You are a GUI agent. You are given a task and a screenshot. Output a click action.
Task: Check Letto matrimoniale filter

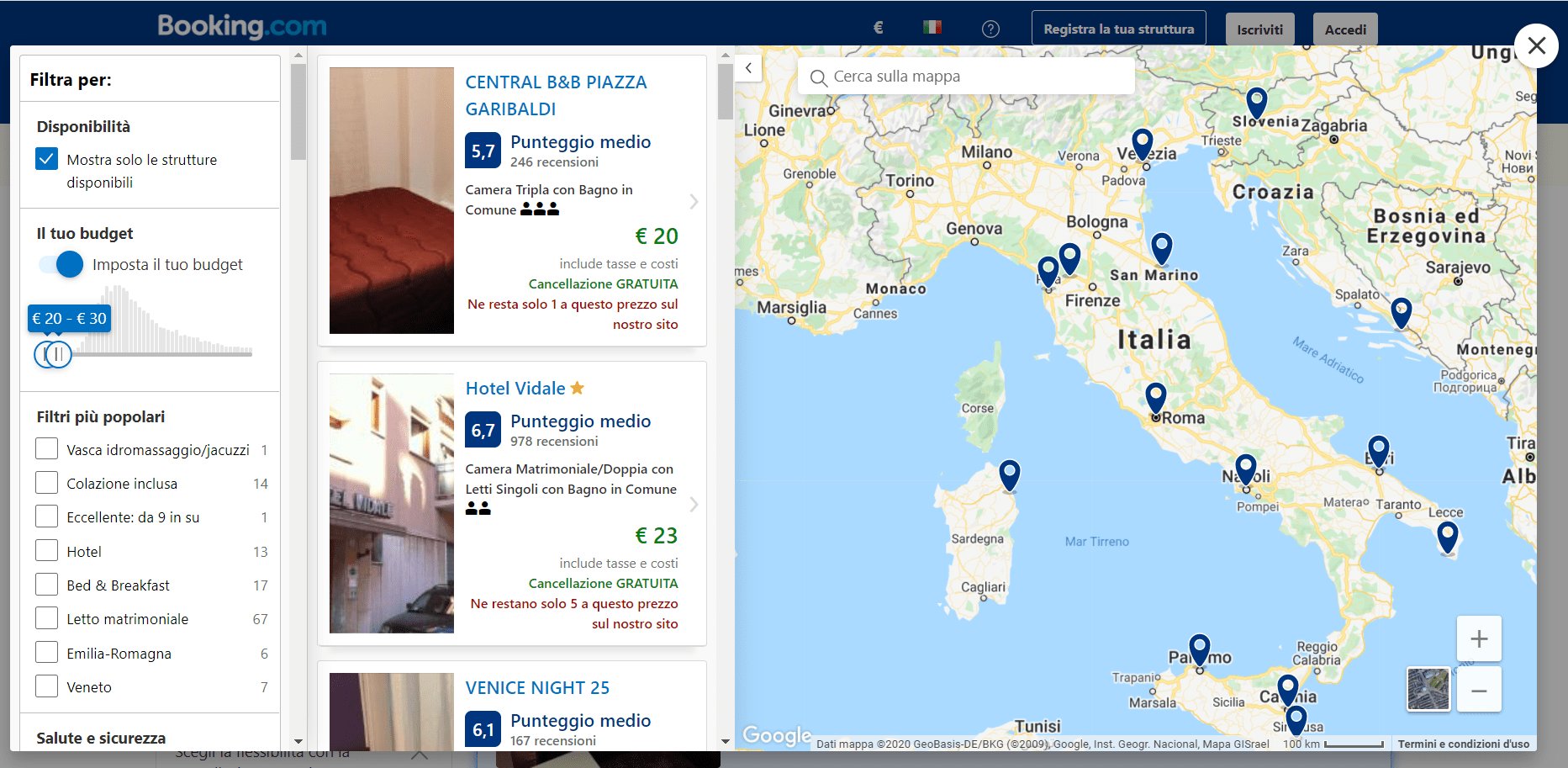pos(47,618)
